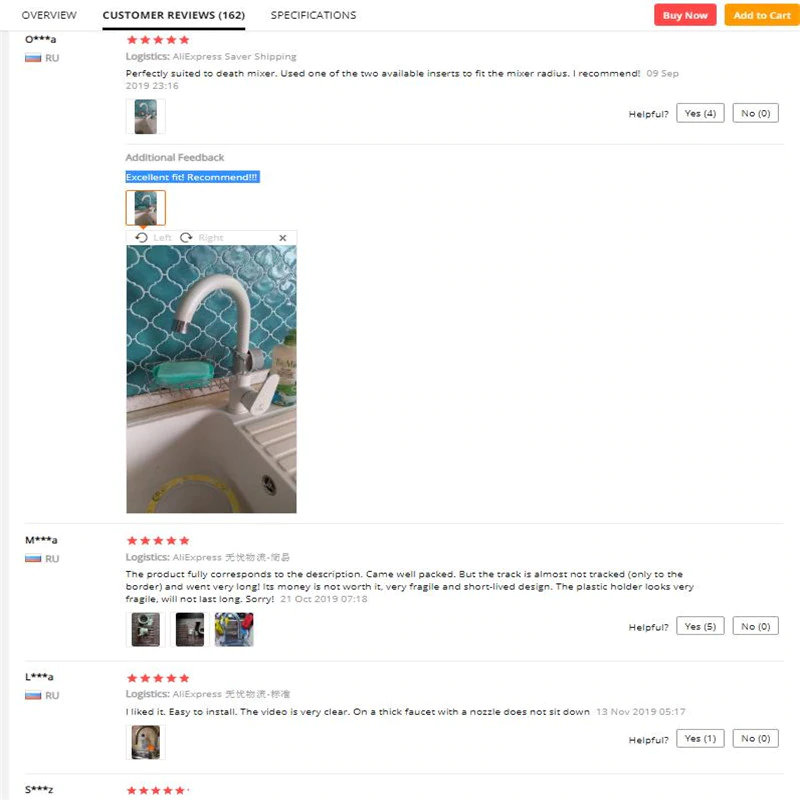Rotate the review photo left
This screenshot has width=800, height=800.
(x=153, y=238)
